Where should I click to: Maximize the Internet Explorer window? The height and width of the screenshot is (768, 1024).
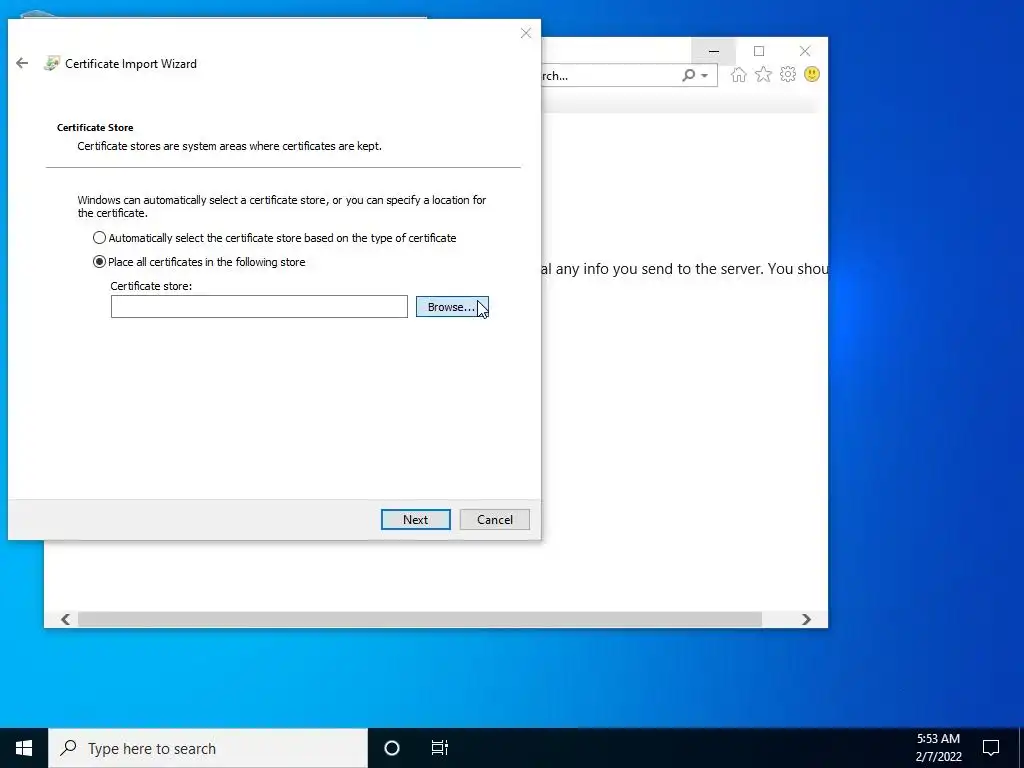pyautogui.click(x=759, y=51)
